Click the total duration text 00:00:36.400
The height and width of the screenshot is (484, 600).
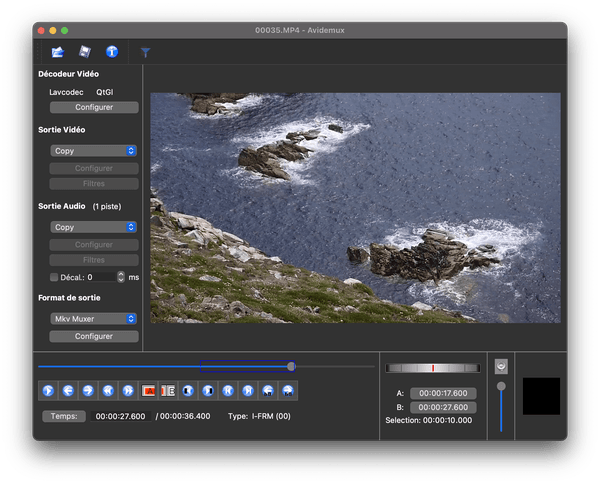[185, 416]
